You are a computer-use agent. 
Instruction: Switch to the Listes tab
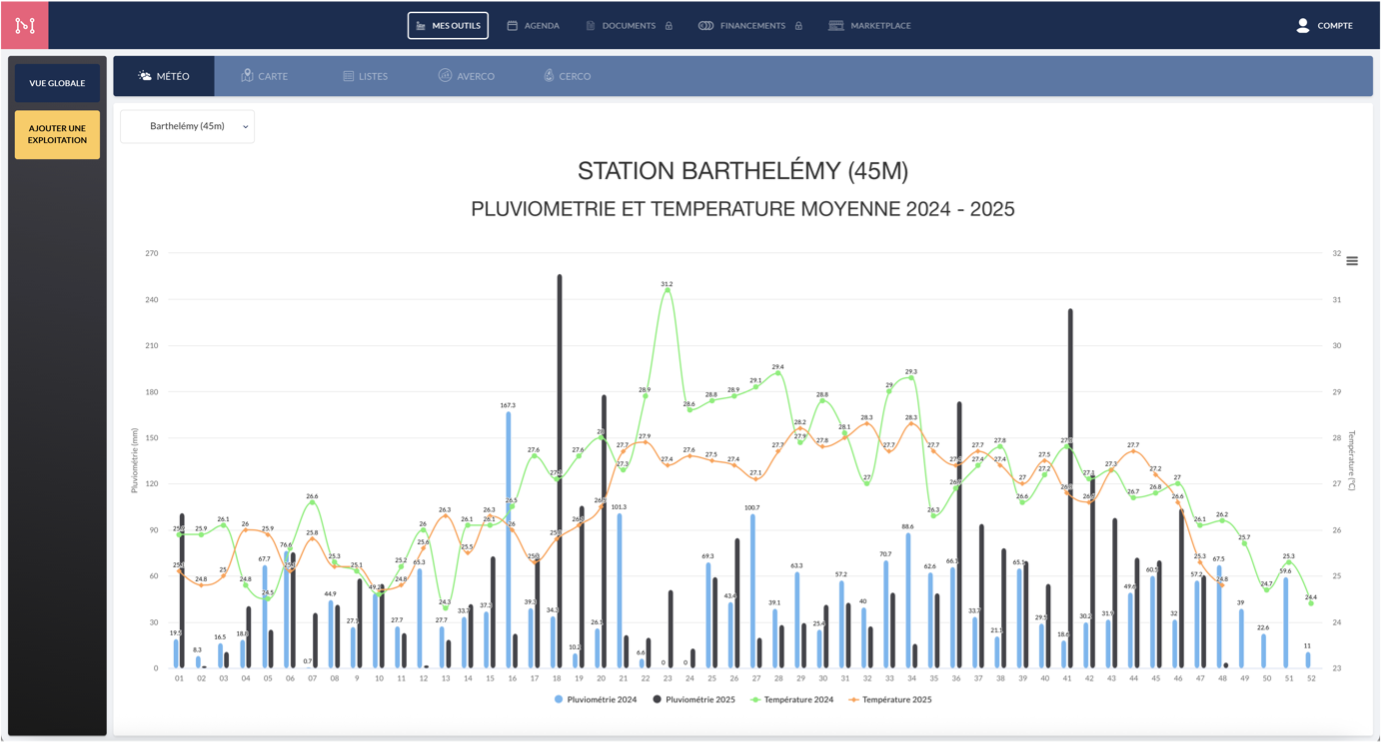(365, 76)
